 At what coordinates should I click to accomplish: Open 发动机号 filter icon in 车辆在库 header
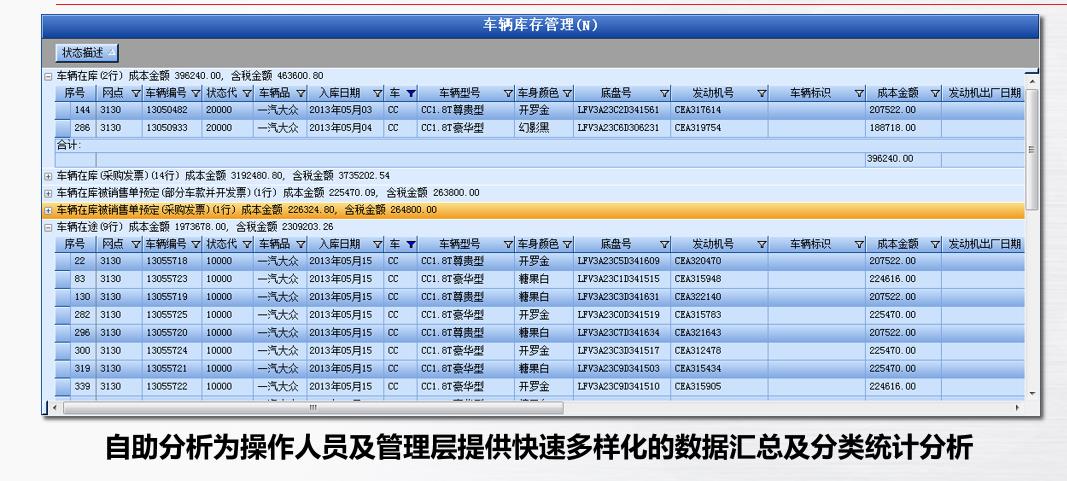click(761, 93)
